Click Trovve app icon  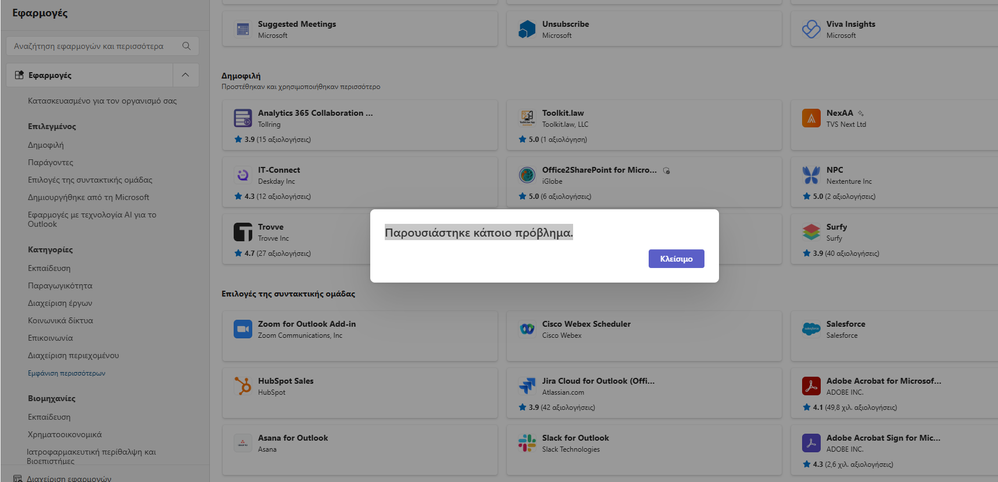pos(242,232)
